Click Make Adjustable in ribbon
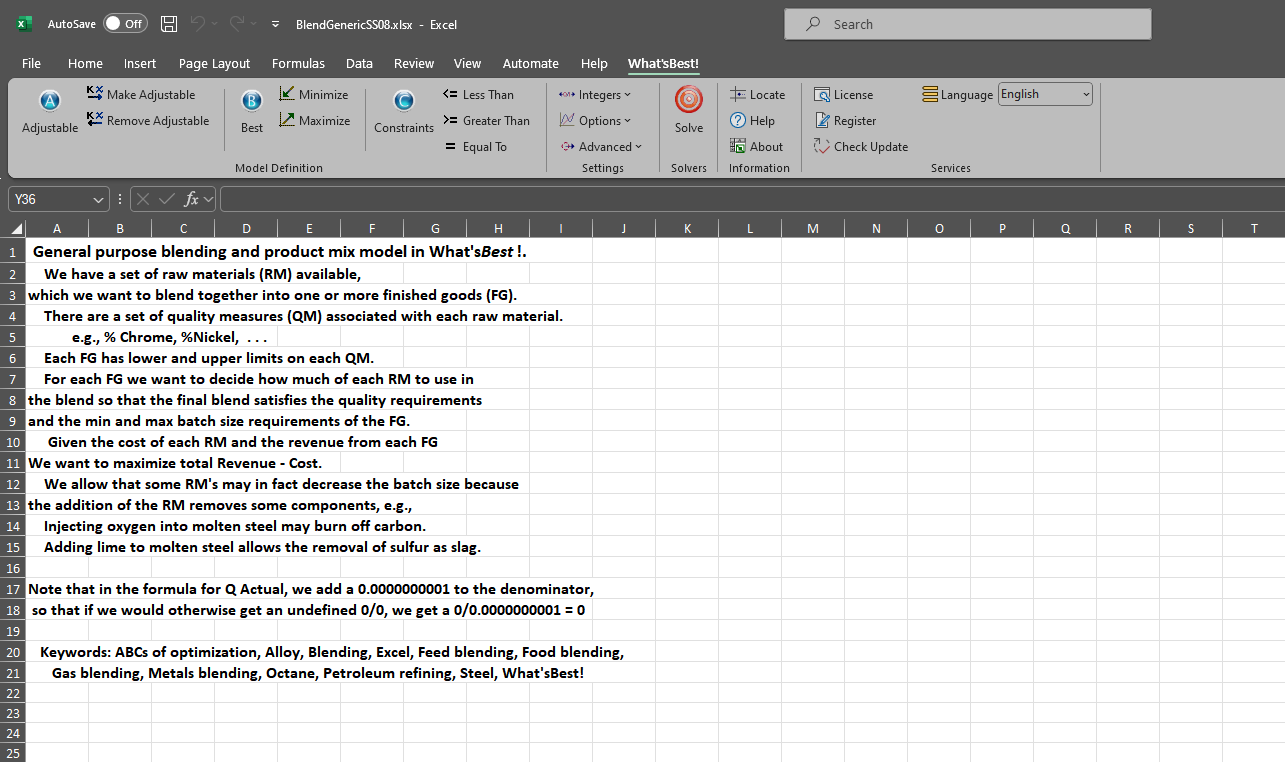The image size is (1285, 762). click(141, 94)
